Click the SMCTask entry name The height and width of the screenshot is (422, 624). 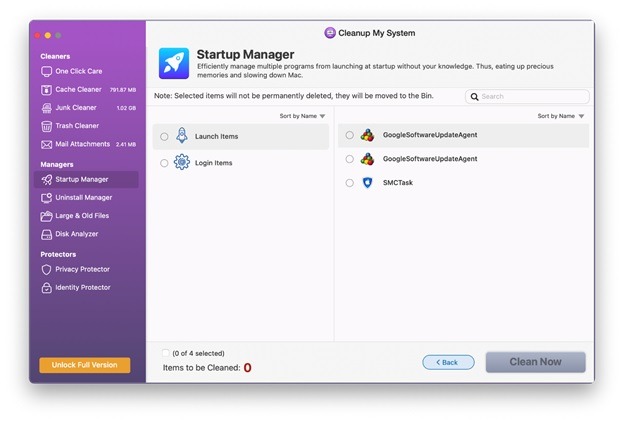[398, 183]
